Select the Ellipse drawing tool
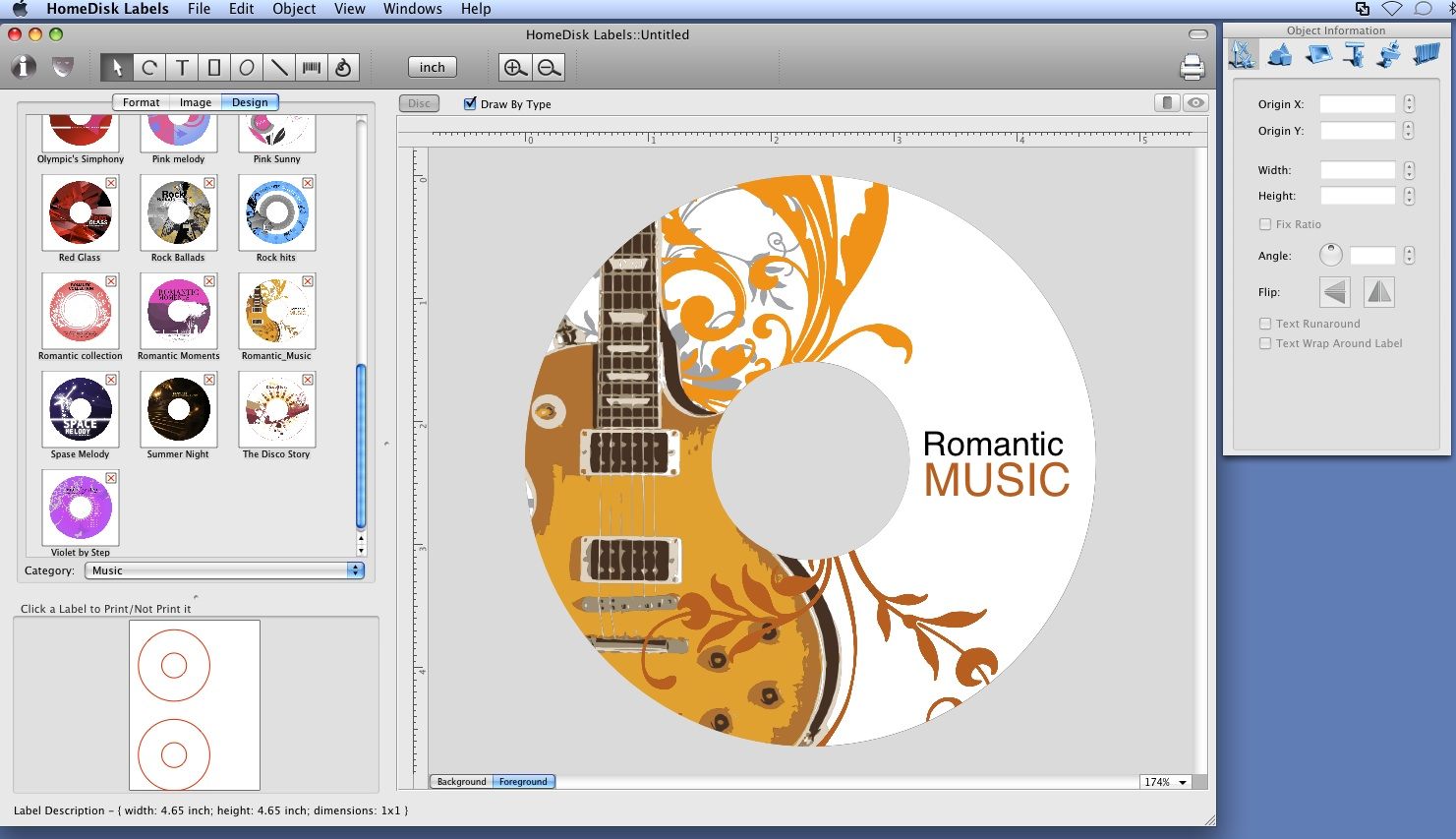1456x839 pixels. click(x=248, y=67)
